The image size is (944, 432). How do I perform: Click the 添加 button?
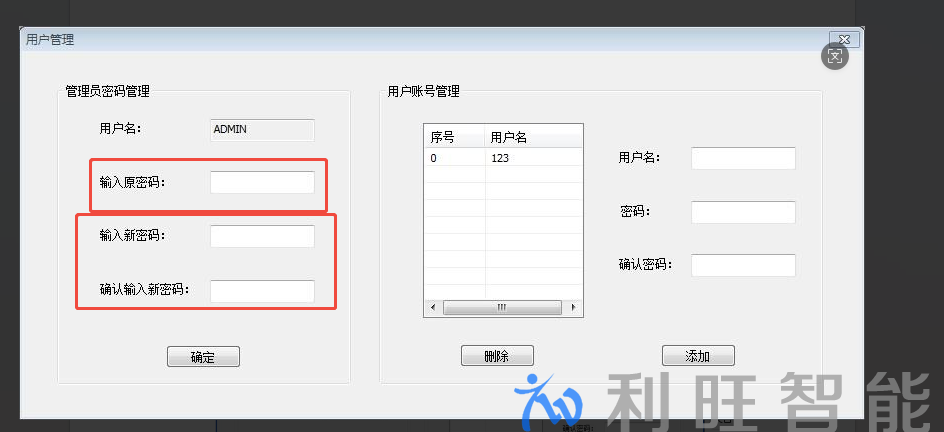[x=698, y=355]
